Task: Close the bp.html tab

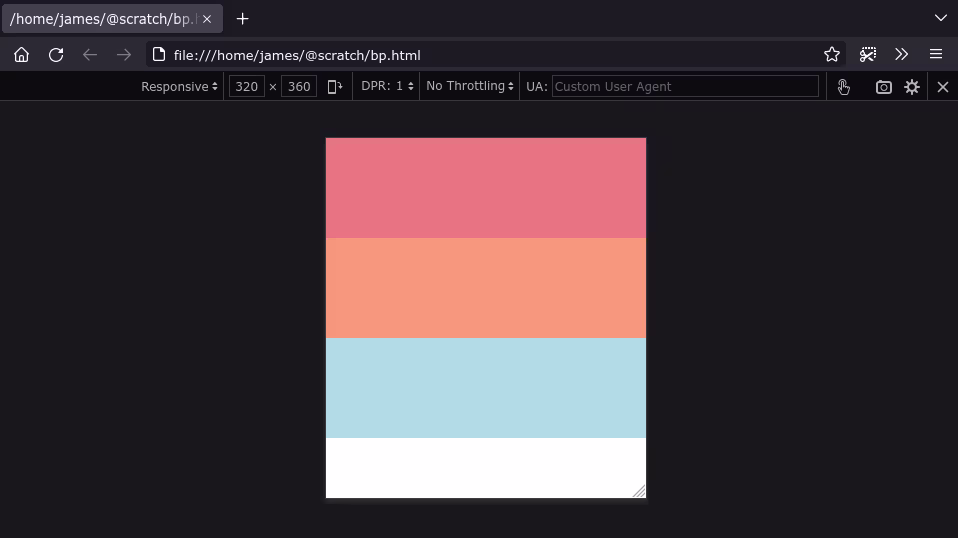Action: coord(207,19)
